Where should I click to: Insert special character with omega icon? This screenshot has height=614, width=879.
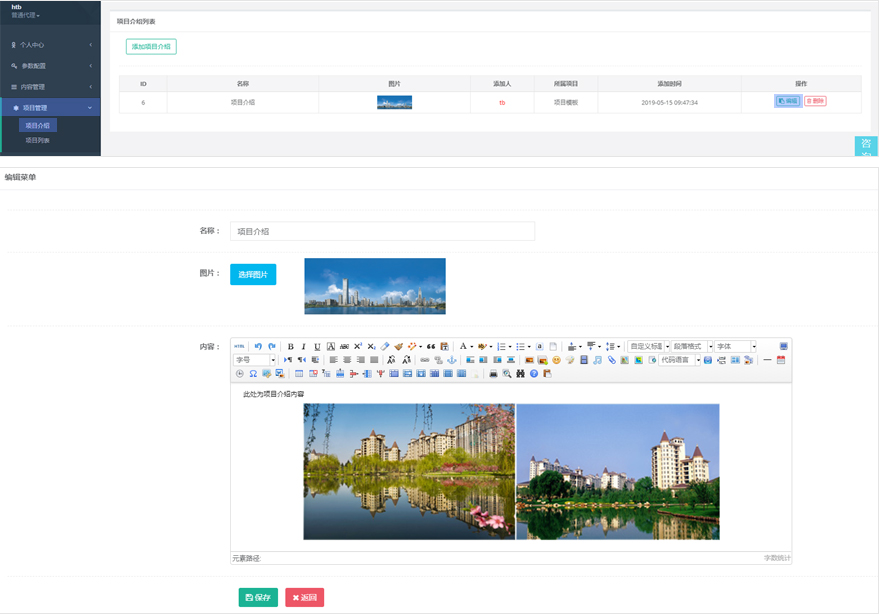[253, 373]
